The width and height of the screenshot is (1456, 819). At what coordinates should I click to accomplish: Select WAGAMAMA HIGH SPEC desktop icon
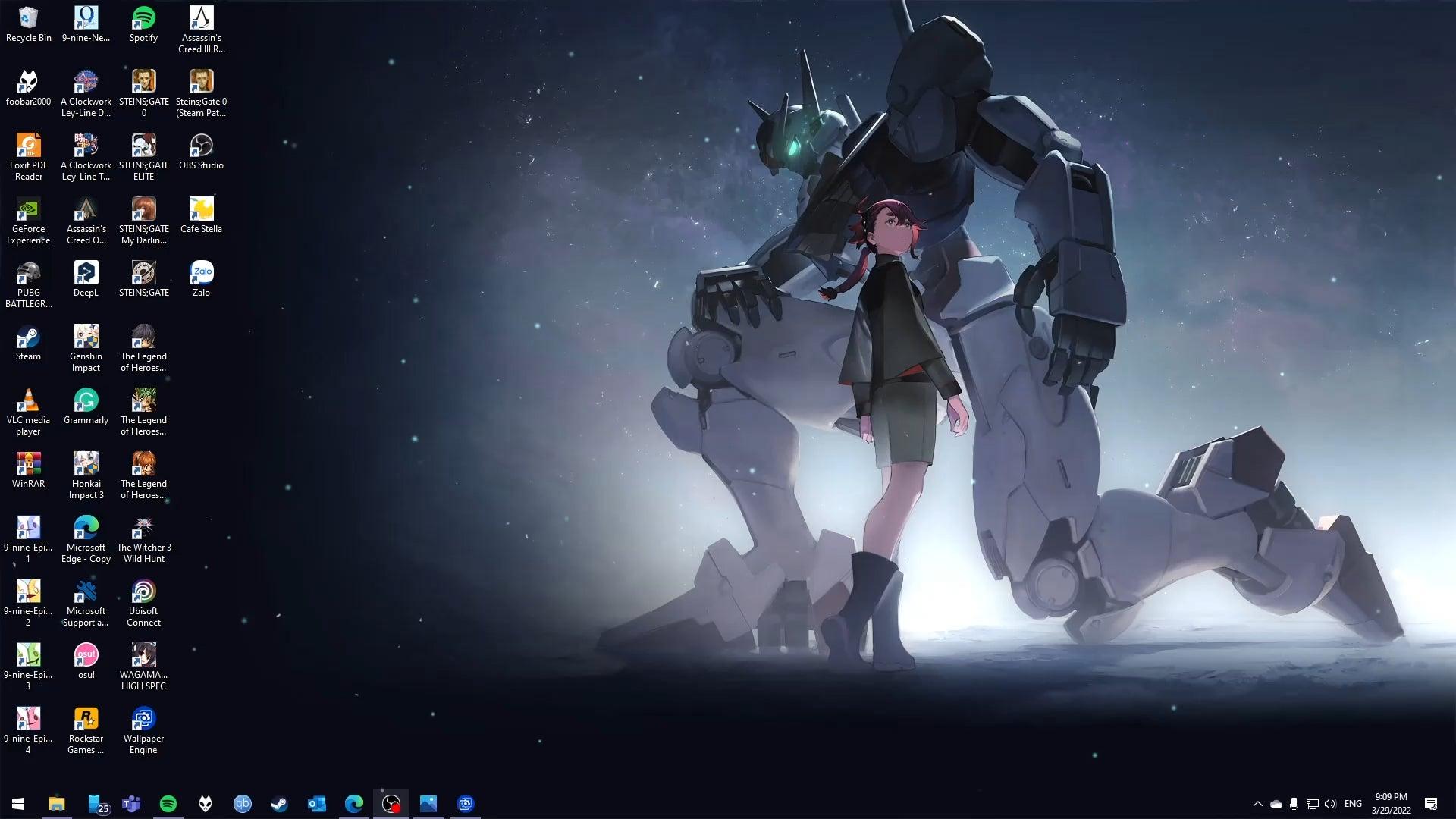click(143, 667)
